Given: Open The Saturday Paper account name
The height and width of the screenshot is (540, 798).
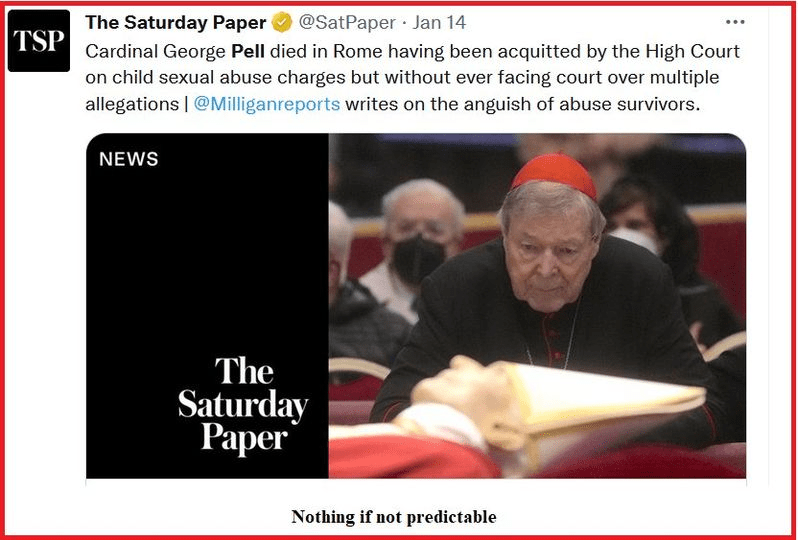Looking at the screenshot, I should (176, 22).
